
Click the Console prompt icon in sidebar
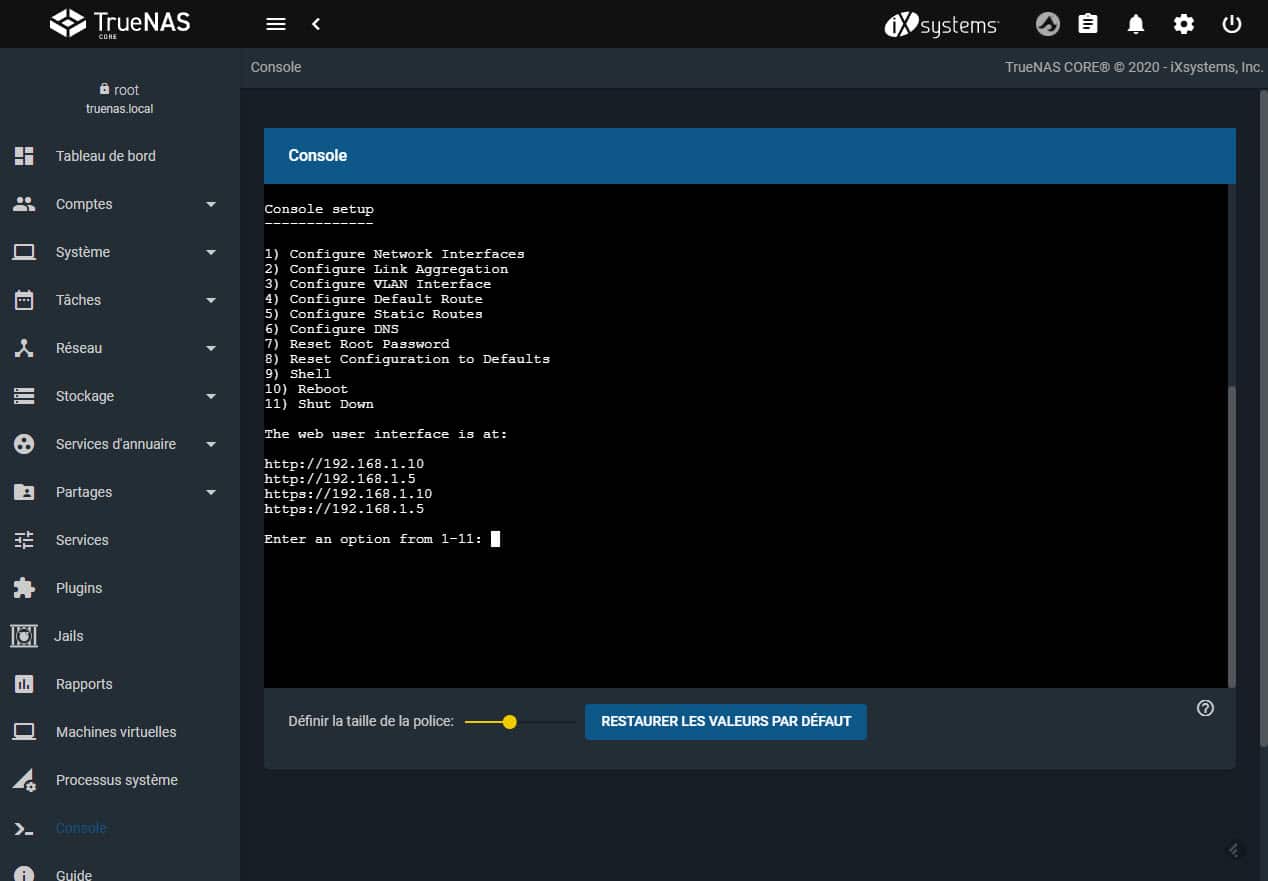pyautogui.click(x=24, y=828)
